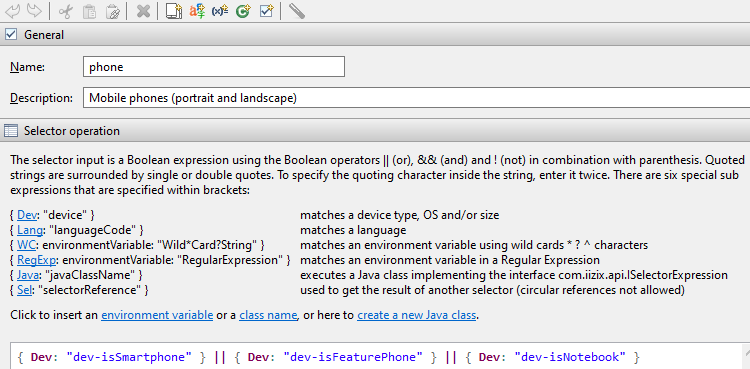The image size is (750, 369).
Task: Click the Description input field
Action: tap(416, 98)
